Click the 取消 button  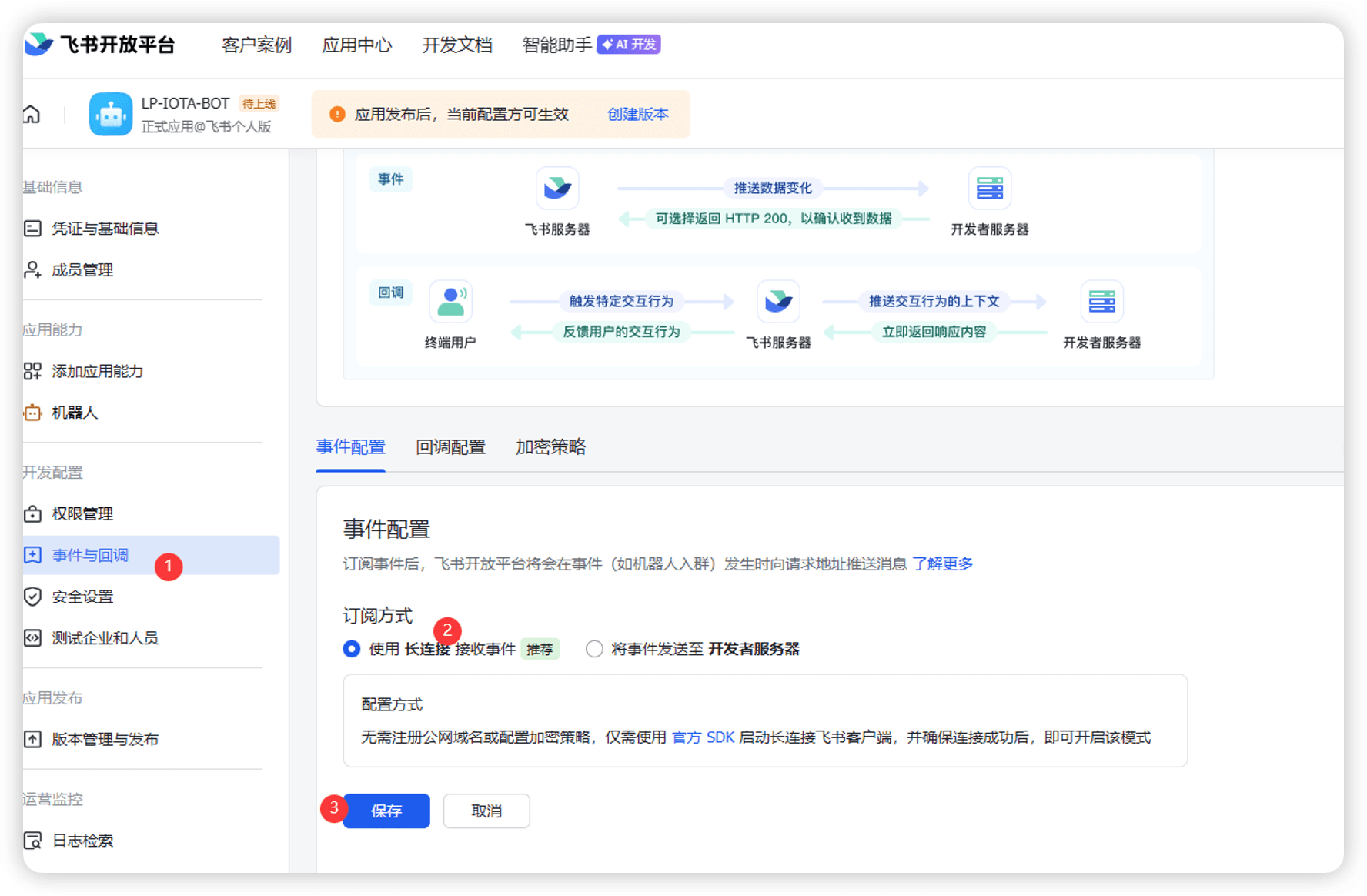coord(486,811)
